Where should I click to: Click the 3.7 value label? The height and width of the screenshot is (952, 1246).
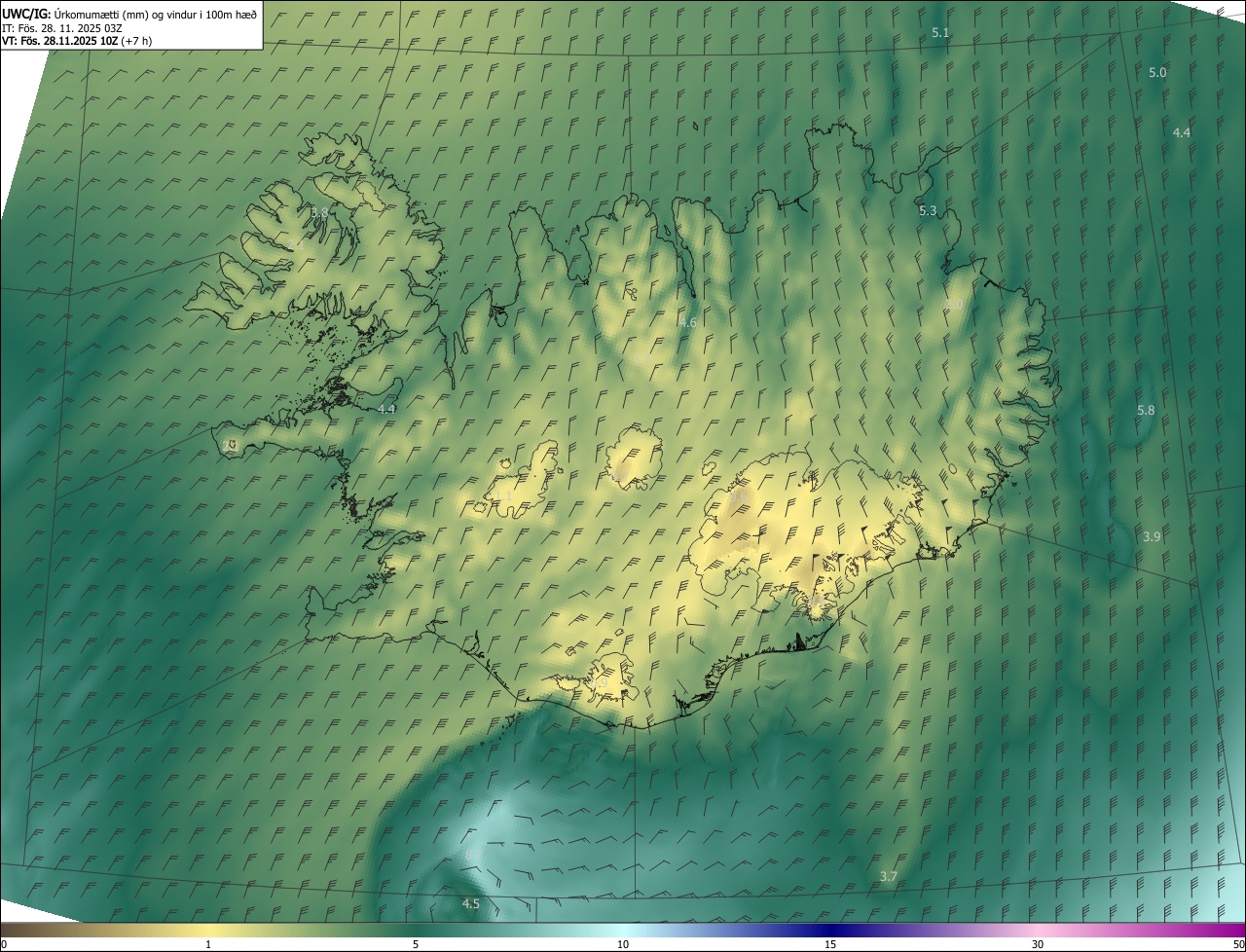pos(888,877)
